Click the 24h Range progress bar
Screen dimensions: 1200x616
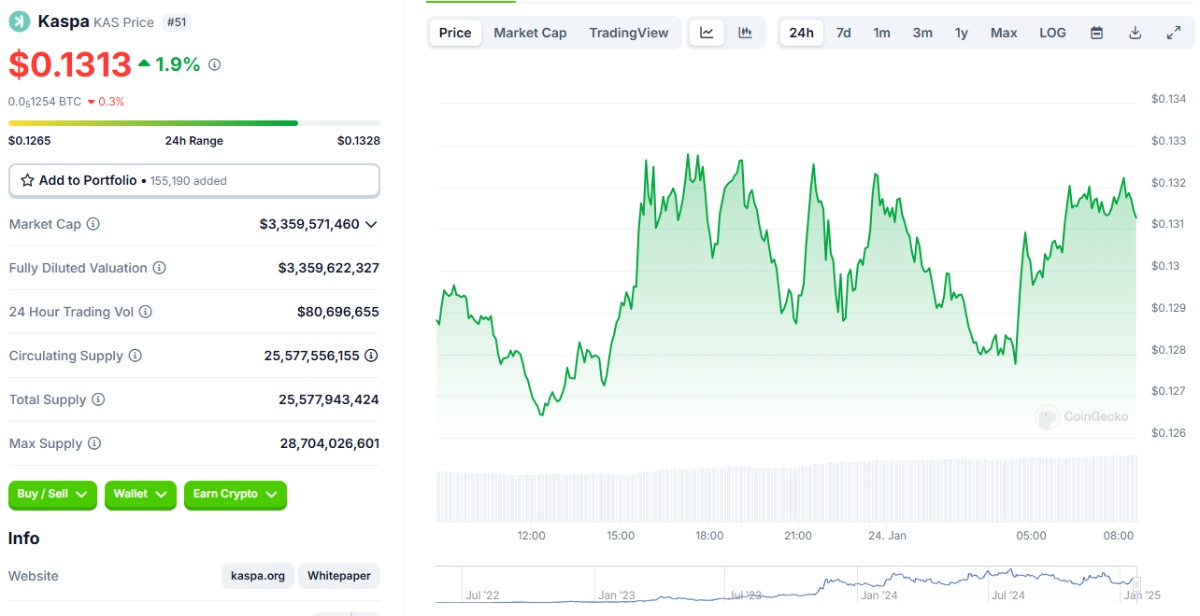click(194, 123)
